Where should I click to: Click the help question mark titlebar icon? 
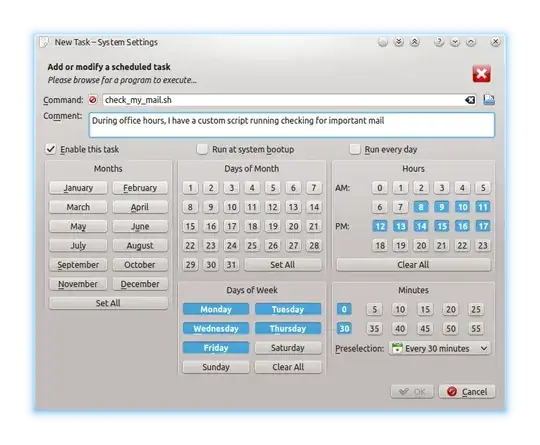pyautogui.click(x=438, y=42)
